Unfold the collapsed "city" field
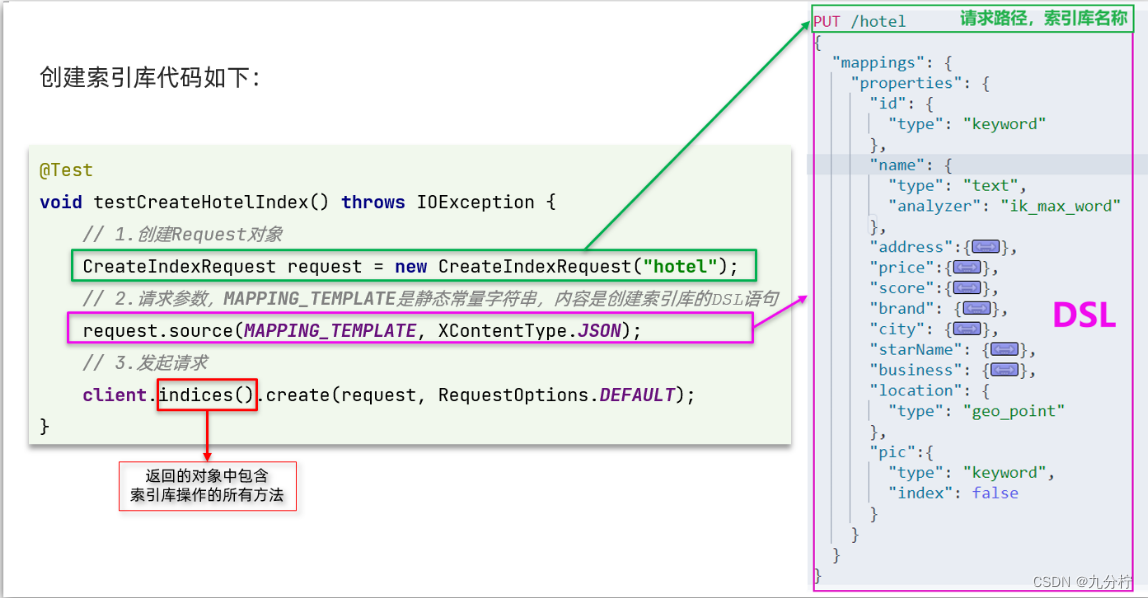 [966, 329]
